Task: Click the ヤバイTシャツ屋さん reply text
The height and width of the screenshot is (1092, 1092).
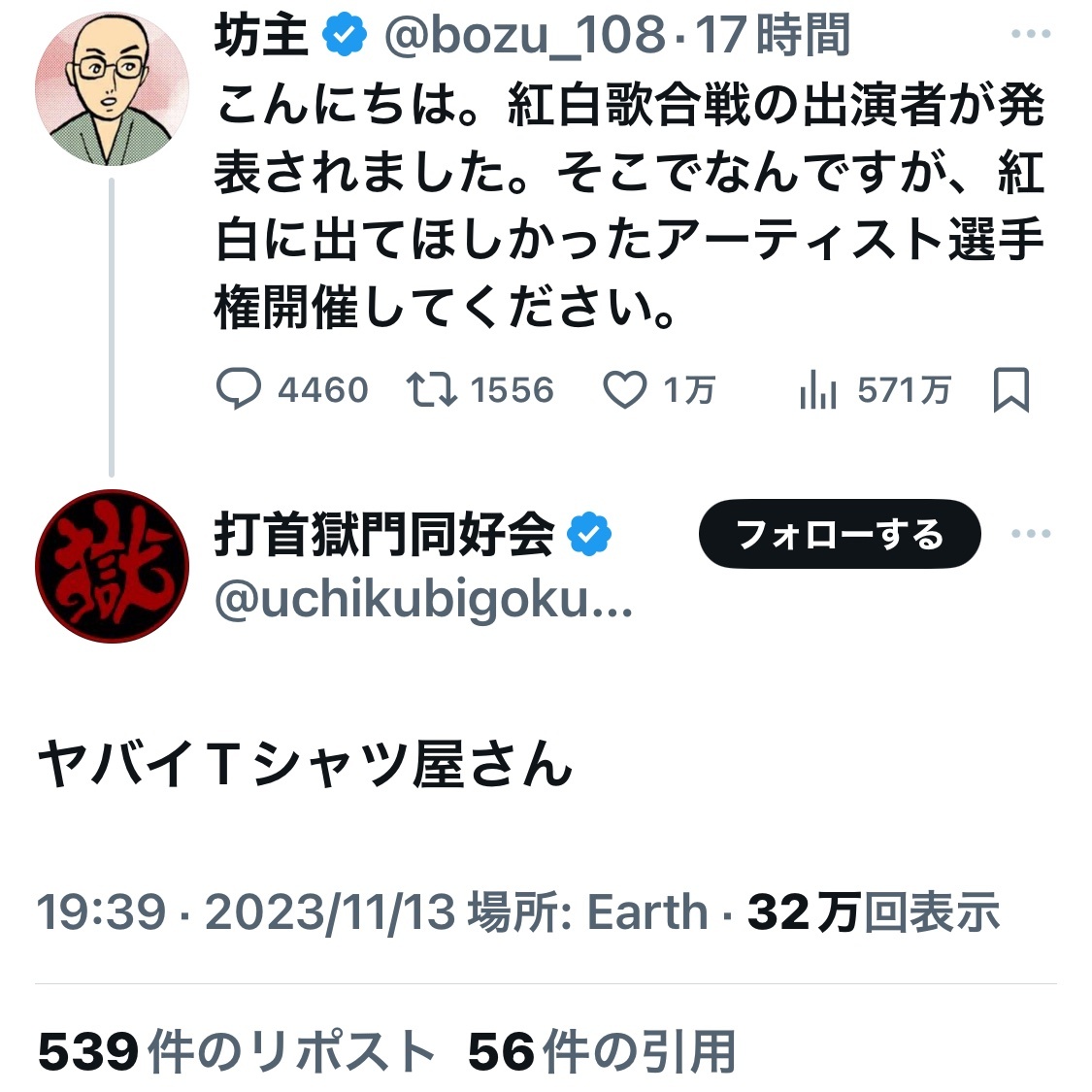Action: [305, 764]
